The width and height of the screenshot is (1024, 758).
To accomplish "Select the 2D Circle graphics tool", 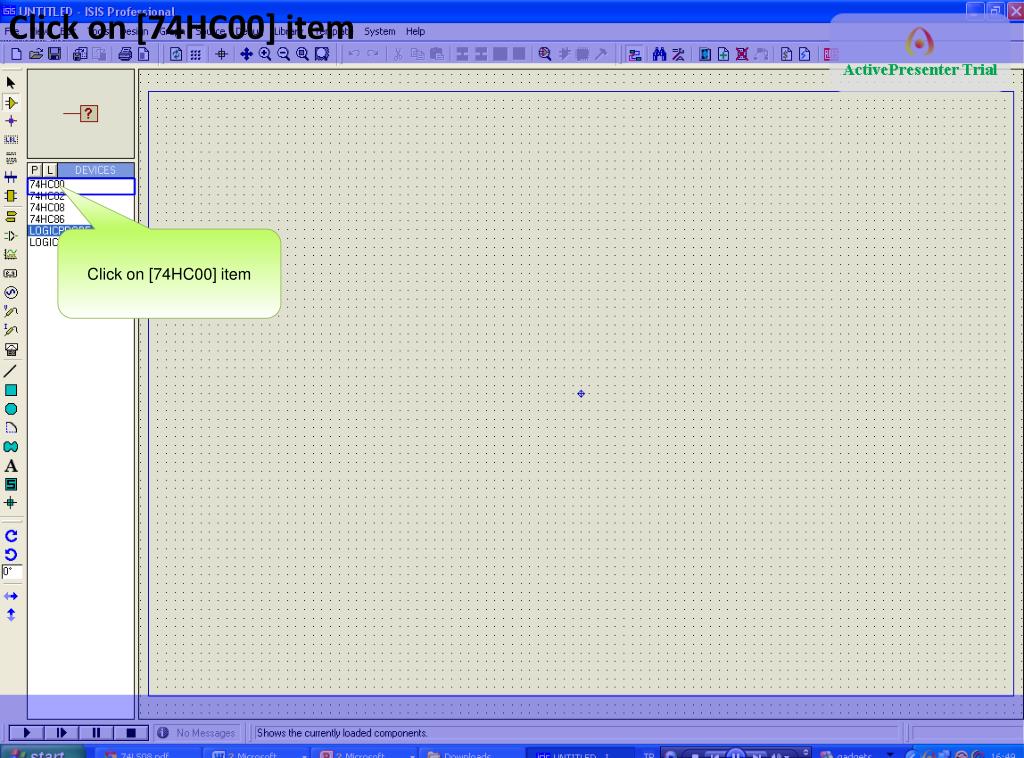I will (11, 409).
